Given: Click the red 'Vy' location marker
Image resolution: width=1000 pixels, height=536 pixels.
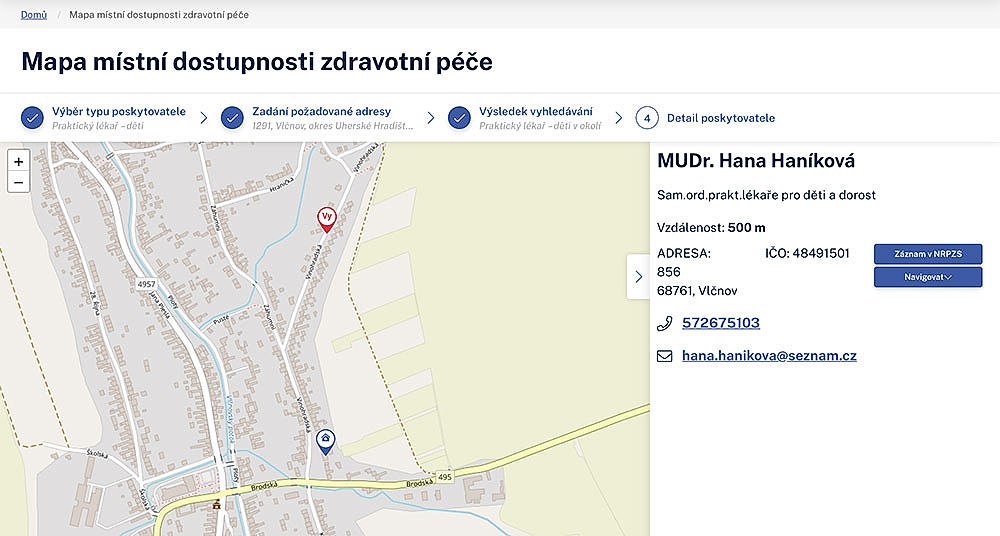Looking at the screenshot, I should click(327, 219).
